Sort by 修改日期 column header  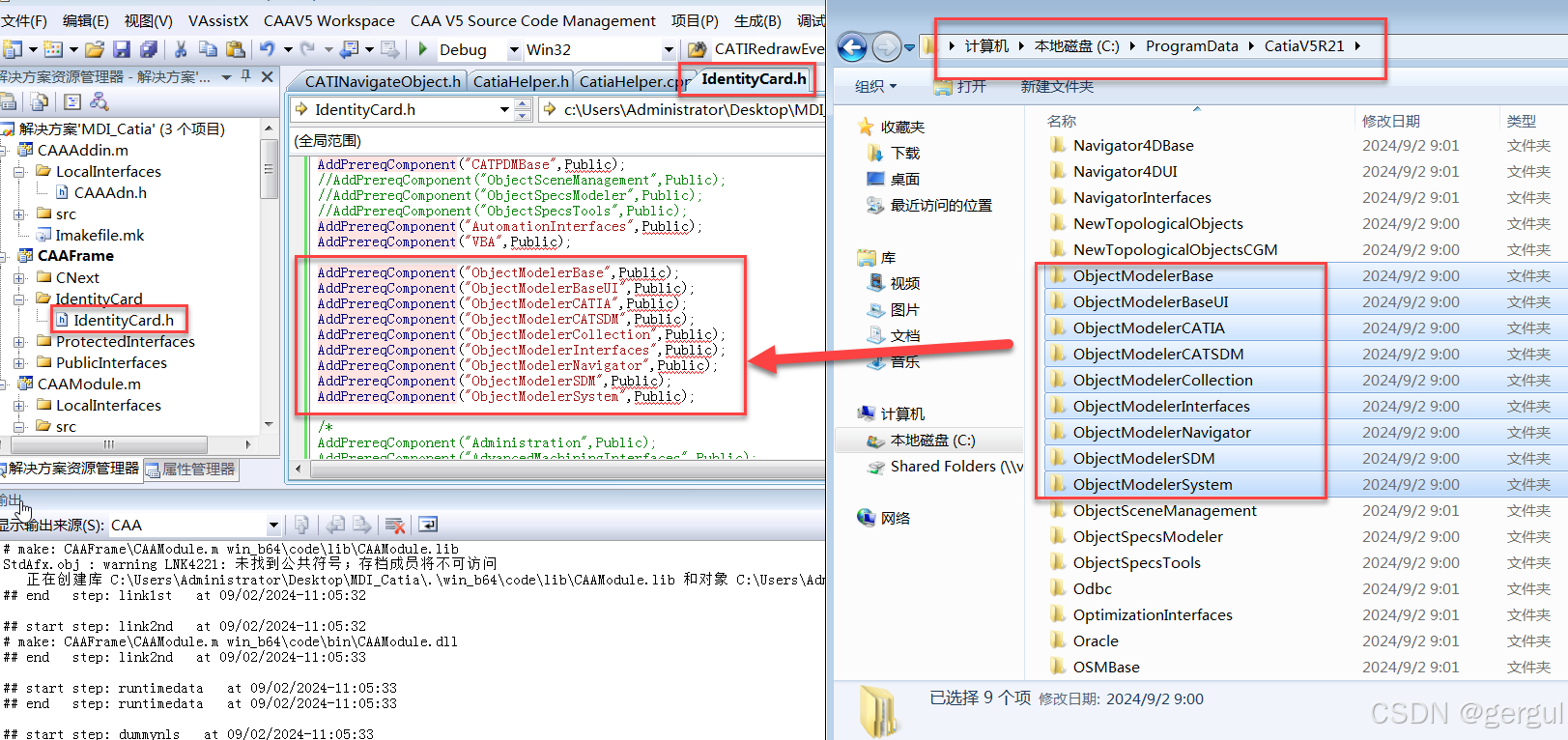coord(1390,121)
